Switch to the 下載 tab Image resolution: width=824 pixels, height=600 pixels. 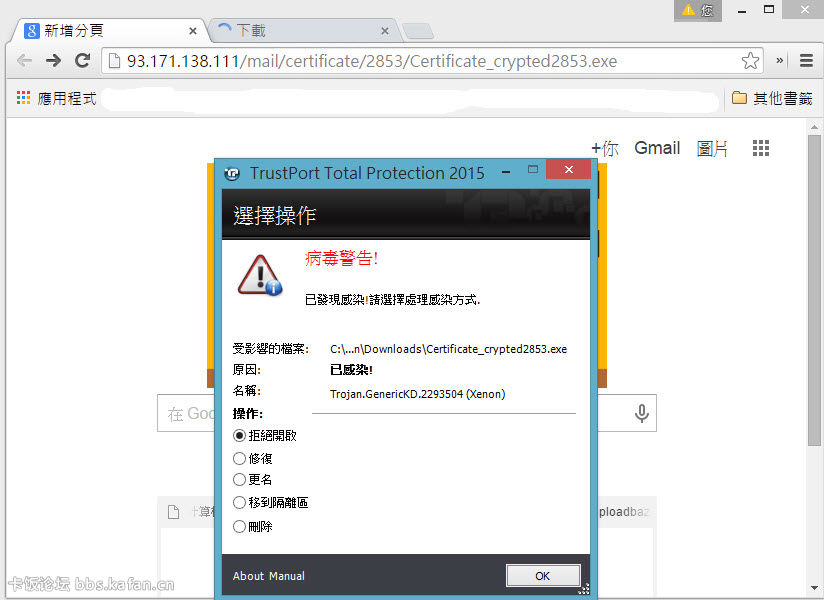pyautogui.click(x=306, y=31)
